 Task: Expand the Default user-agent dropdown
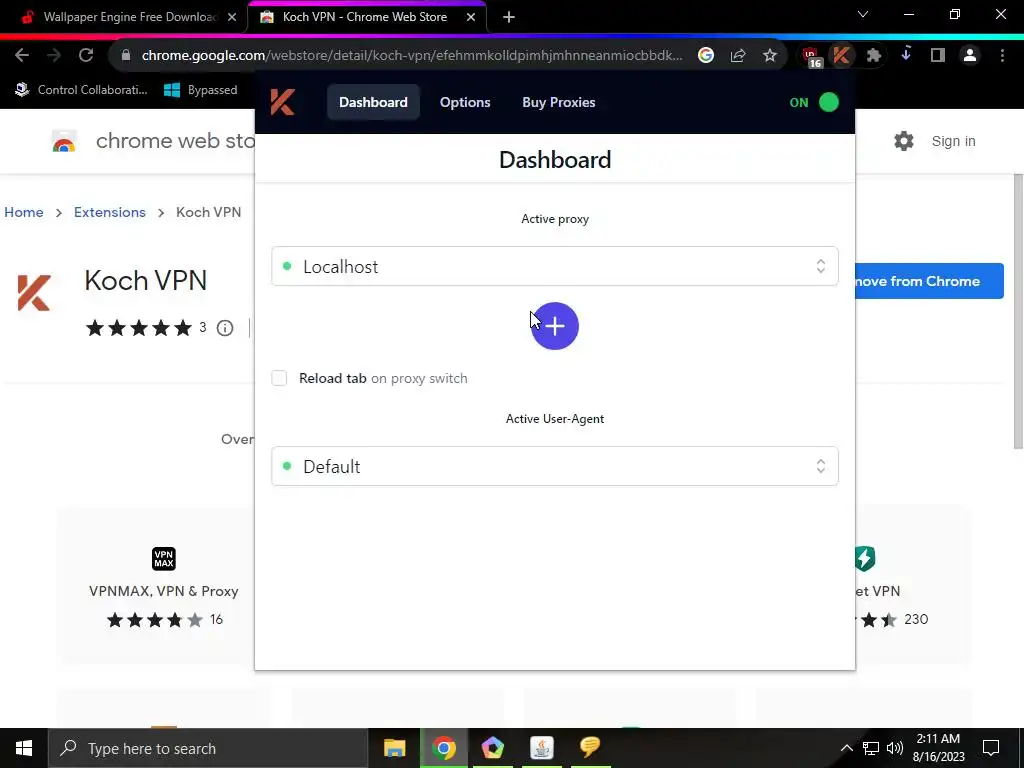tap(554, 466)
